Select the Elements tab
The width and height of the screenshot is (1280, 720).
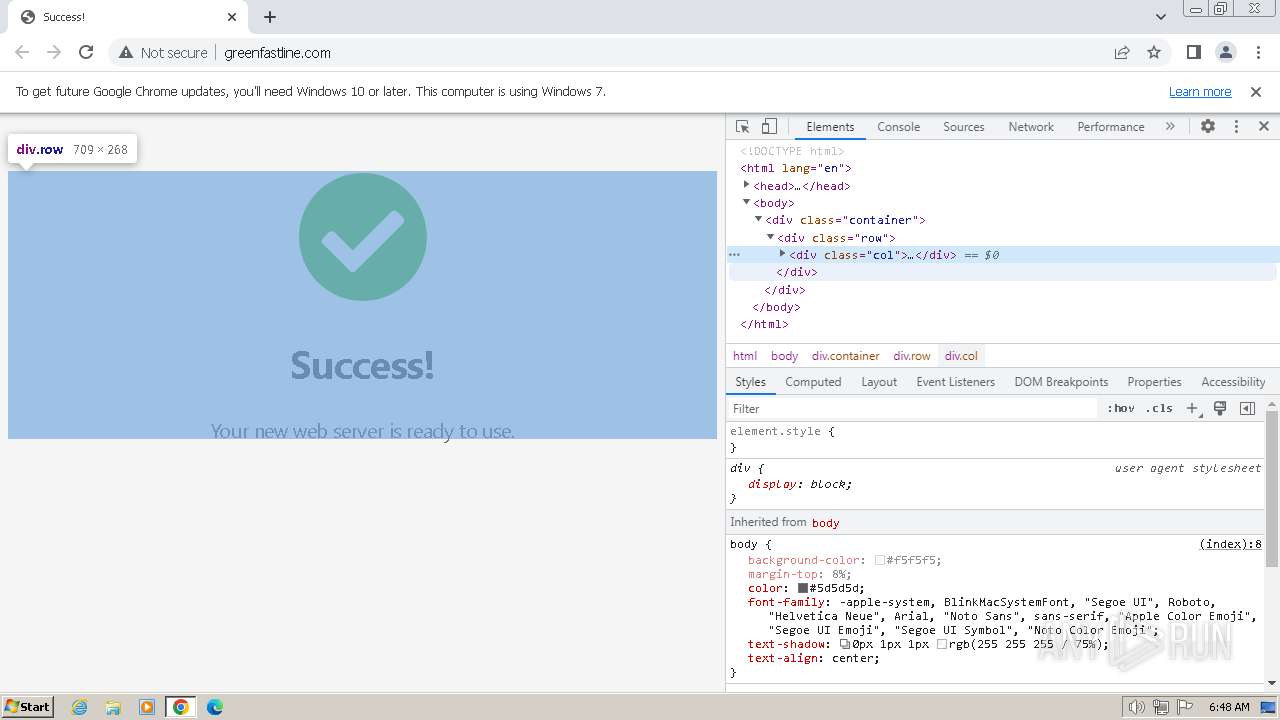coord(830,127)
